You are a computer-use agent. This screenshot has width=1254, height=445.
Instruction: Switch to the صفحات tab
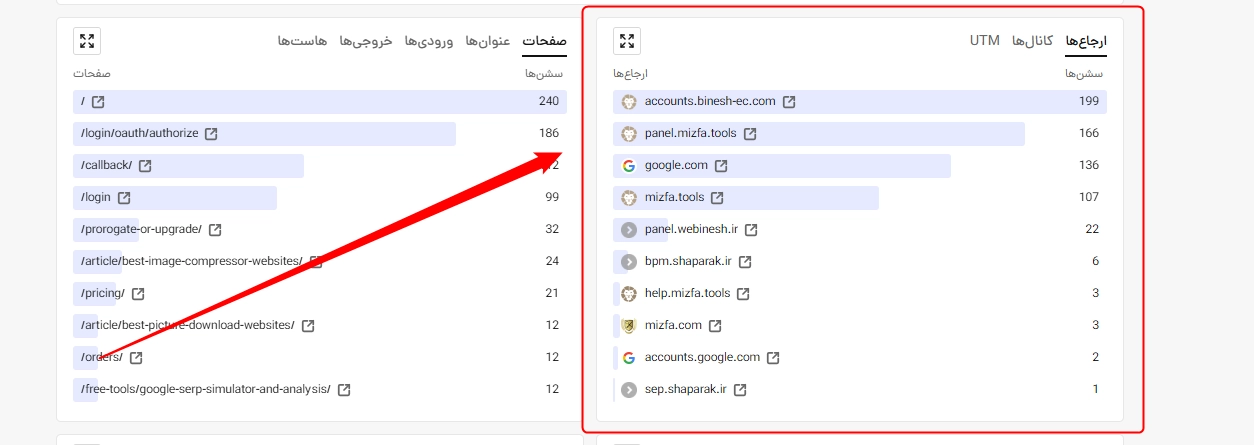pyautogui.click(x=545, y=41)
